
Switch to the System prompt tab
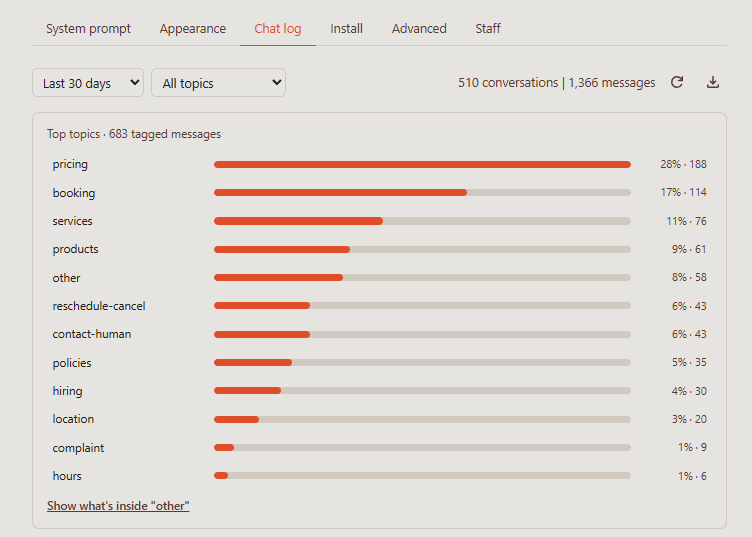[88, 29]
